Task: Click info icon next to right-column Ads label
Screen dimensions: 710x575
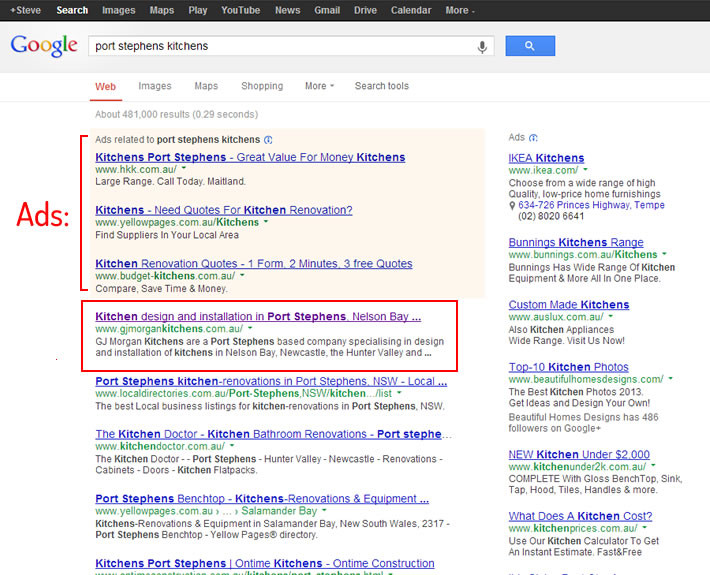Action: 533,138
